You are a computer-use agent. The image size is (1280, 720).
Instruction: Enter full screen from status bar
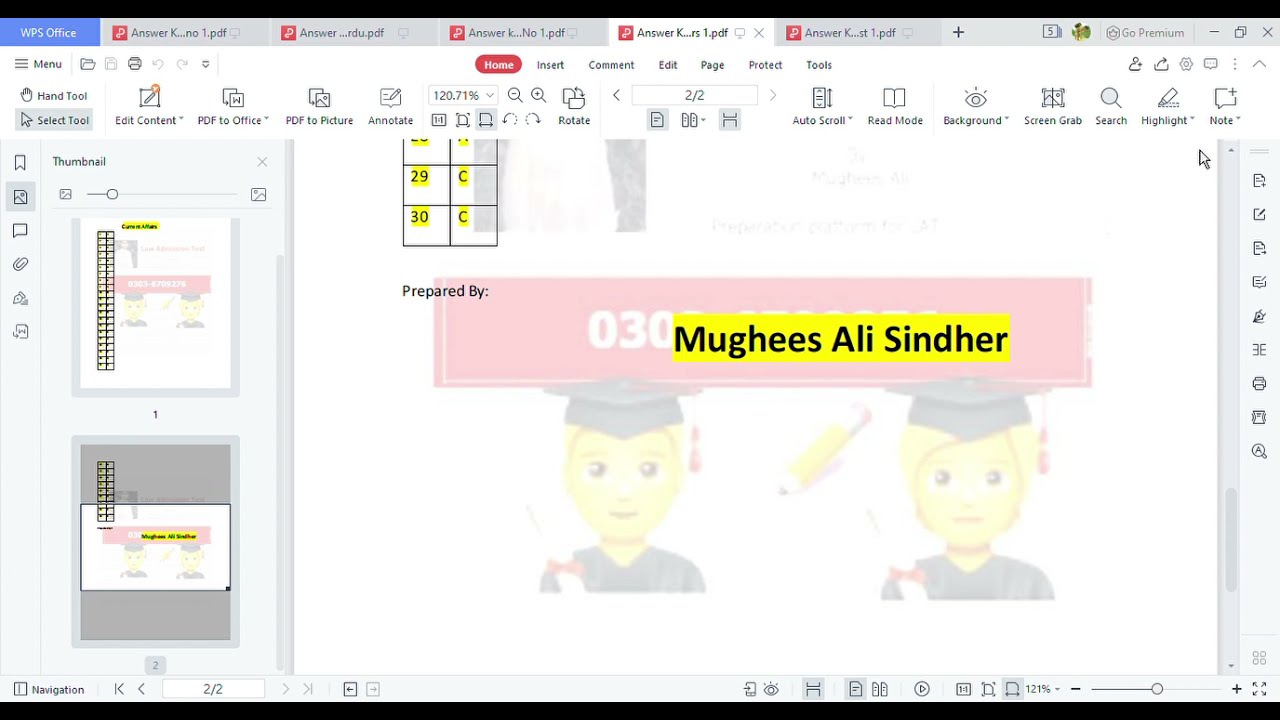point(1259,689)
